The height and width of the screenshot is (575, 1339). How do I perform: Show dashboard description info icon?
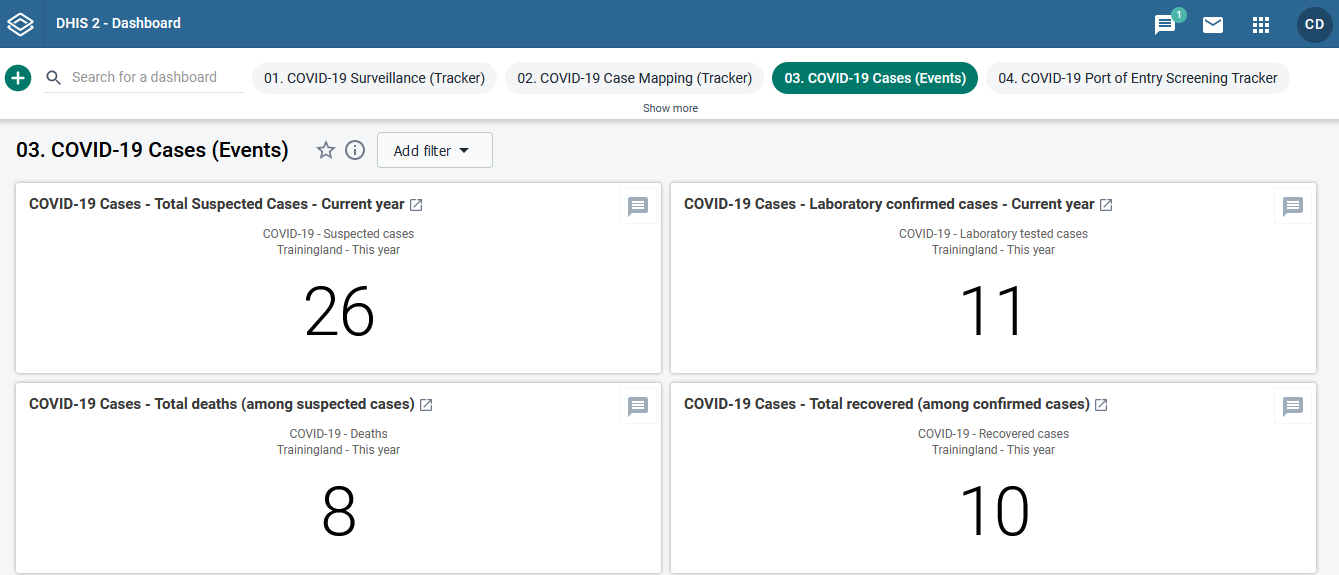[x=355, y=150]
